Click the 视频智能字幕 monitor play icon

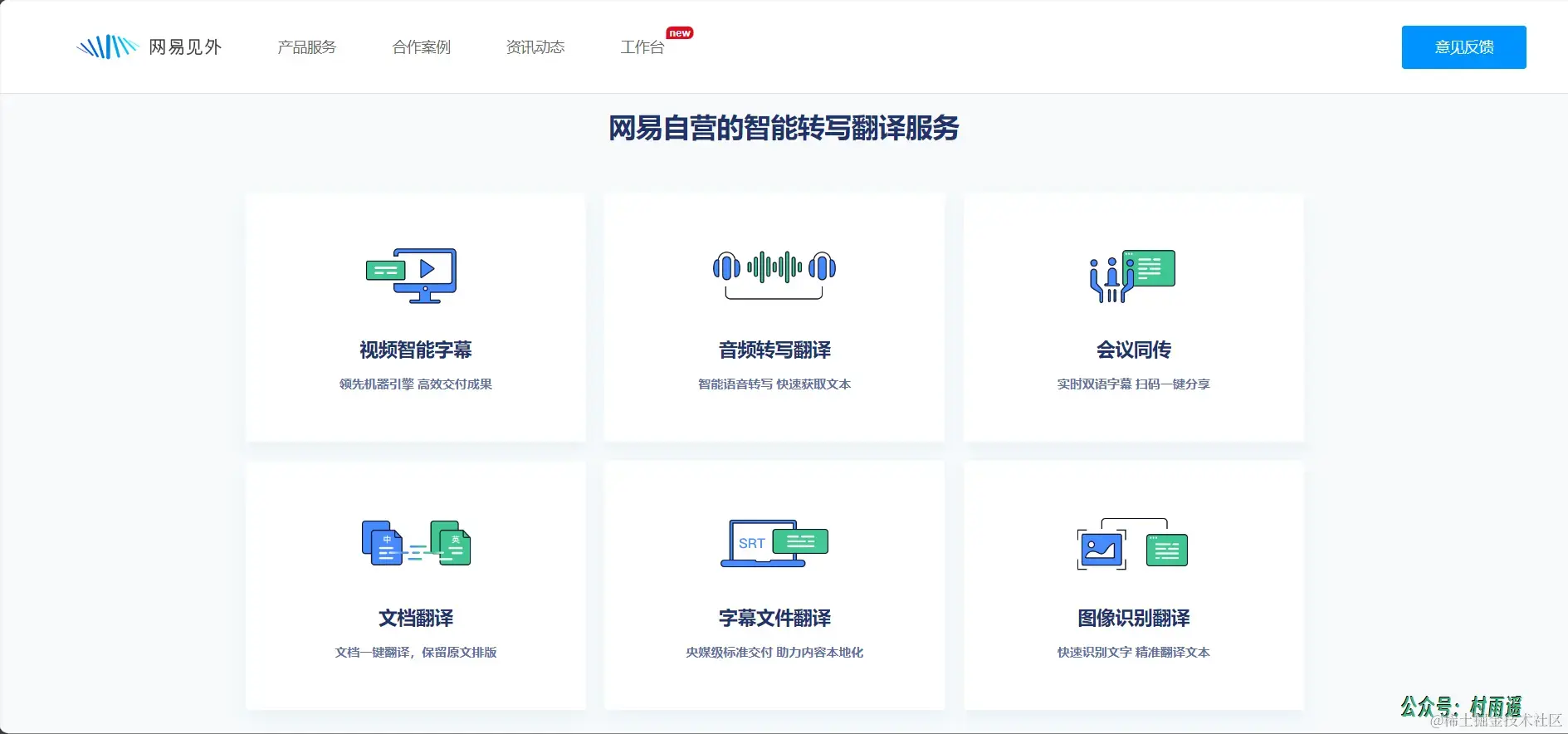click(x=412, y=276)
